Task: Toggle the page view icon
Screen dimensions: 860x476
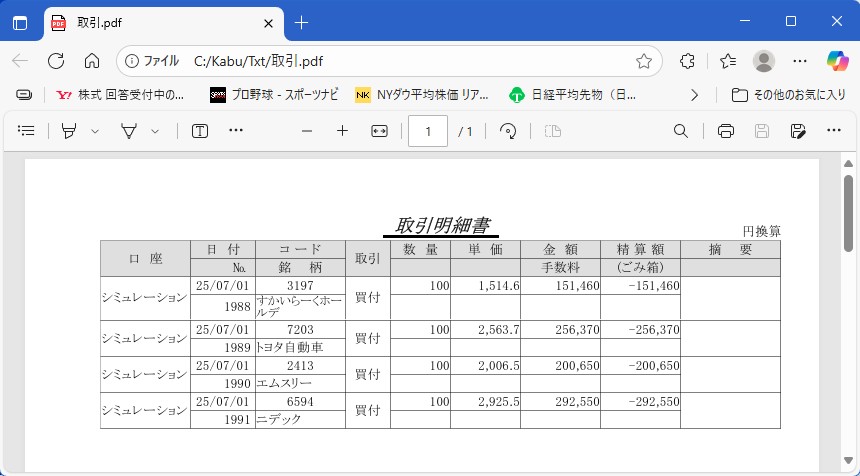Action: tap(553, 131)
